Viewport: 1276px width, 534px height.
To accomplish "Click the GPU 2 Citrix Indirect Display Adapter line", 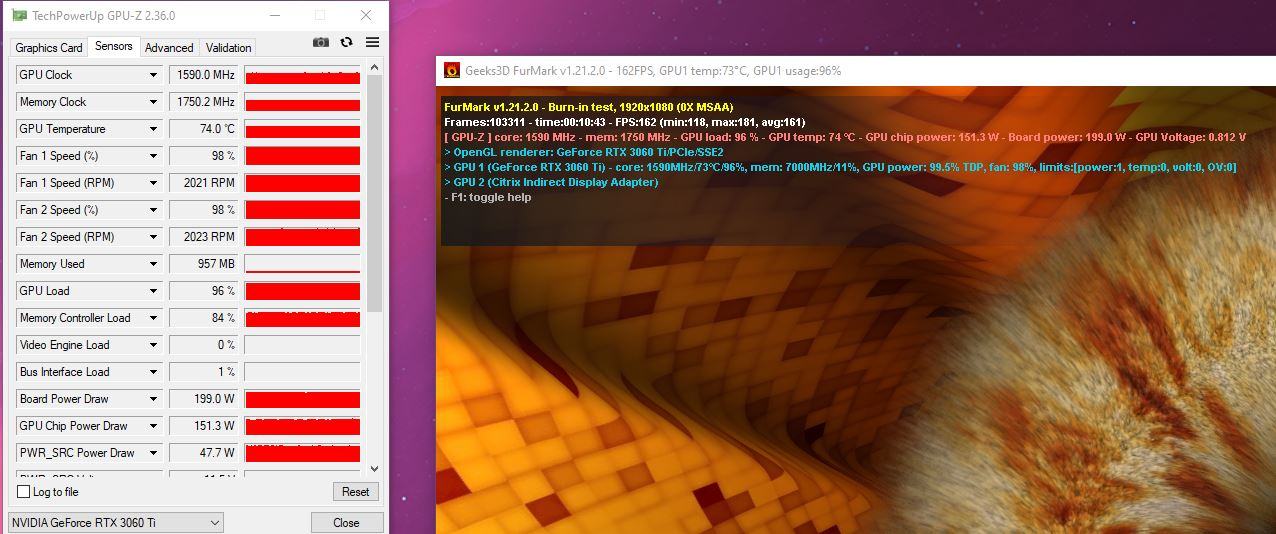I will 551,182.
